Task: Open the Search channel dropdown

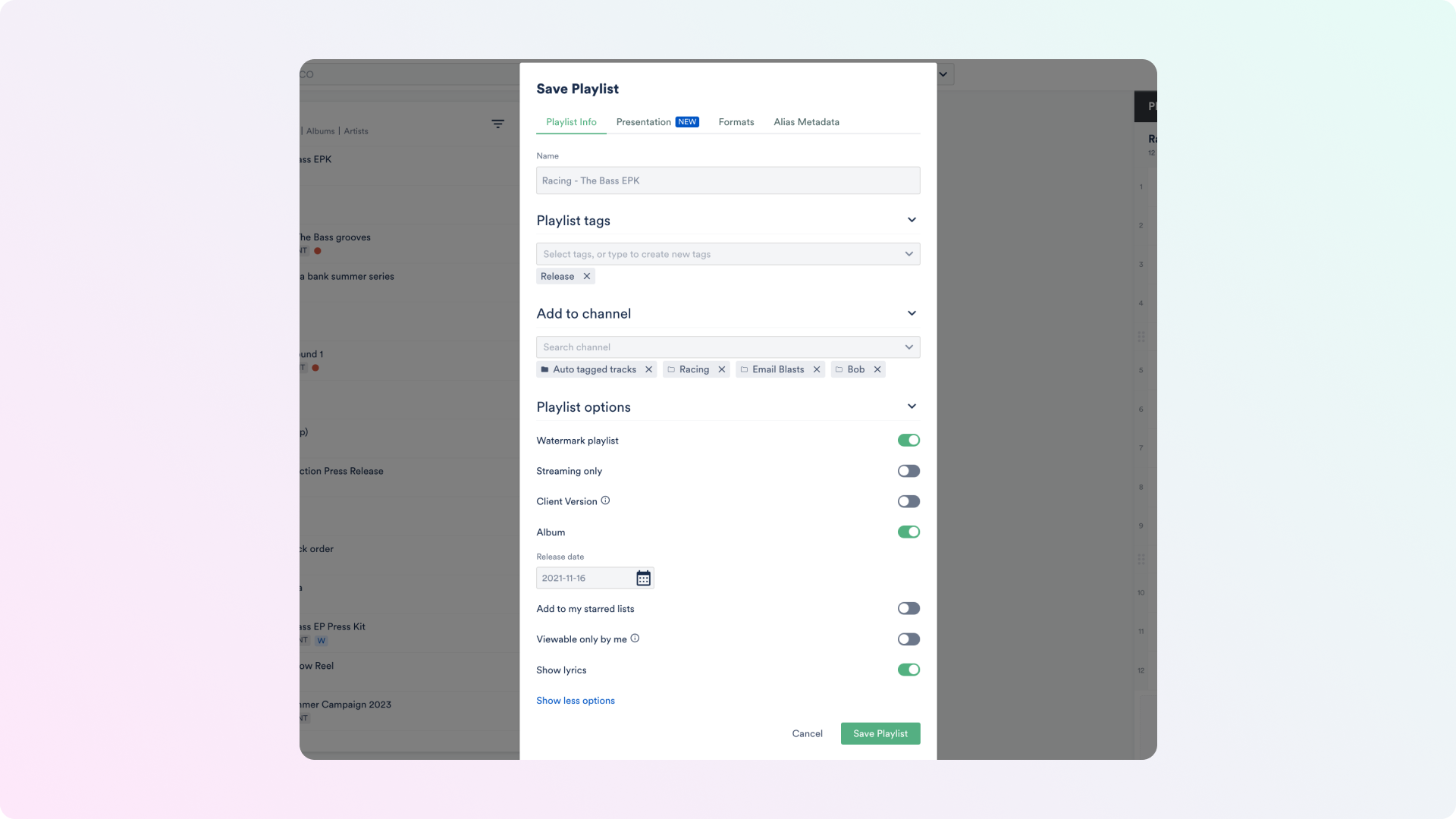Action: [x=728, y=347]
